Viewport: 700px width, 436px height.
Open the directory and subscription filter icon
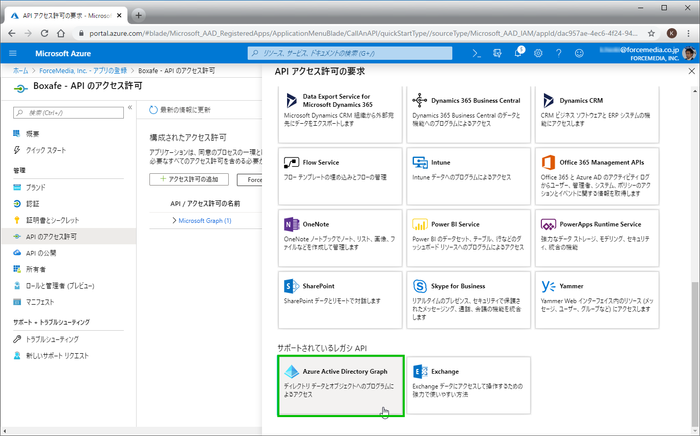coord(497,53)
